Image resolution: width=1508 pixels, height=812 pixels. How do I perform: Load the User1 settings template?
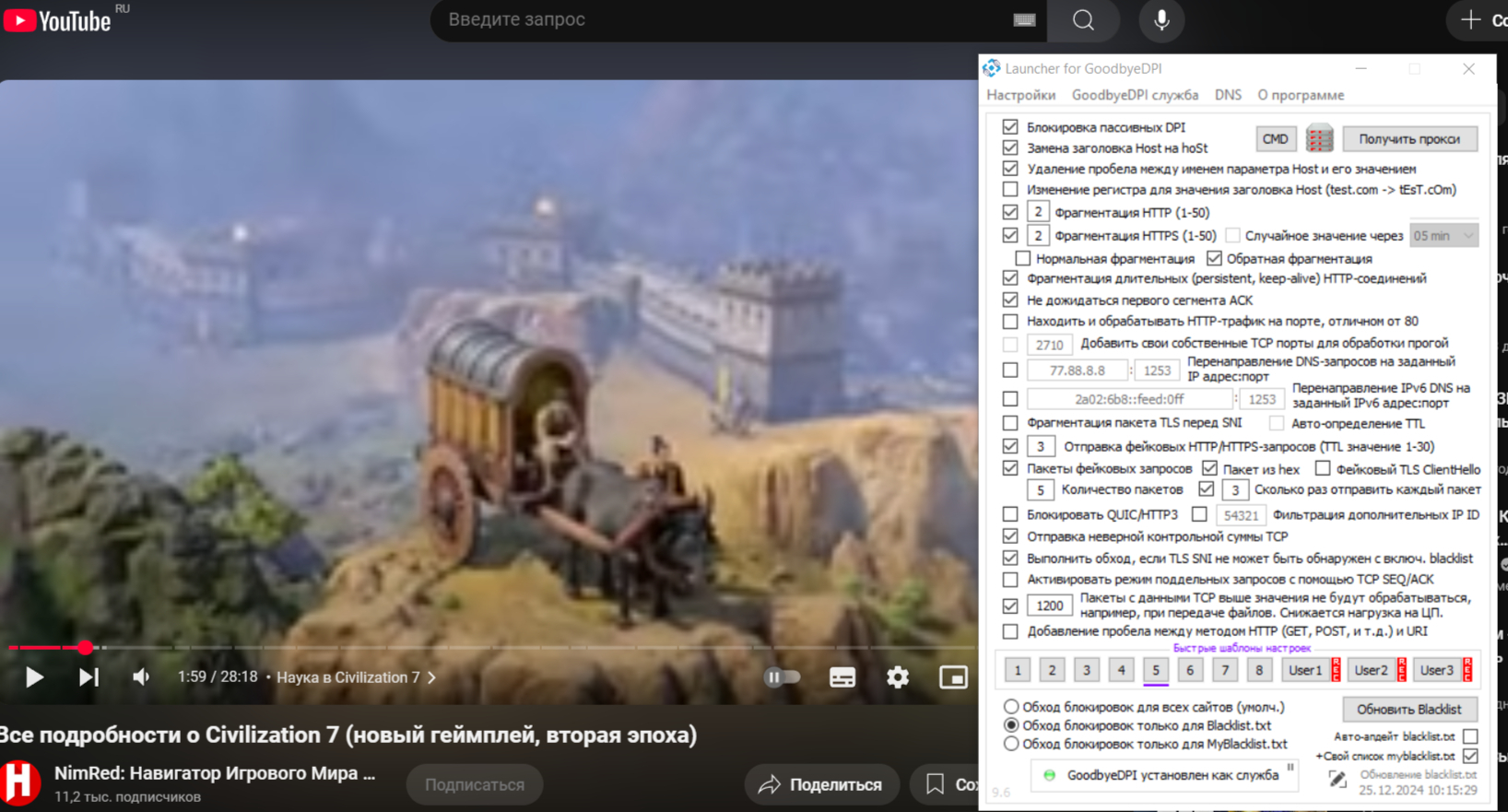point(1305,670)
